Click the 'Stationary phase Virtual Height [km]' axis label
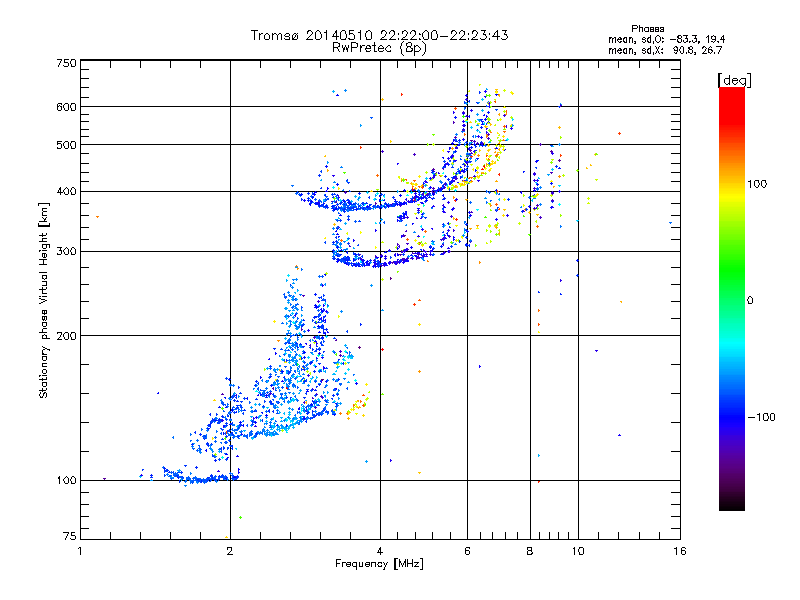The width and height of the screenshot is (800, 600). (44, 300)
